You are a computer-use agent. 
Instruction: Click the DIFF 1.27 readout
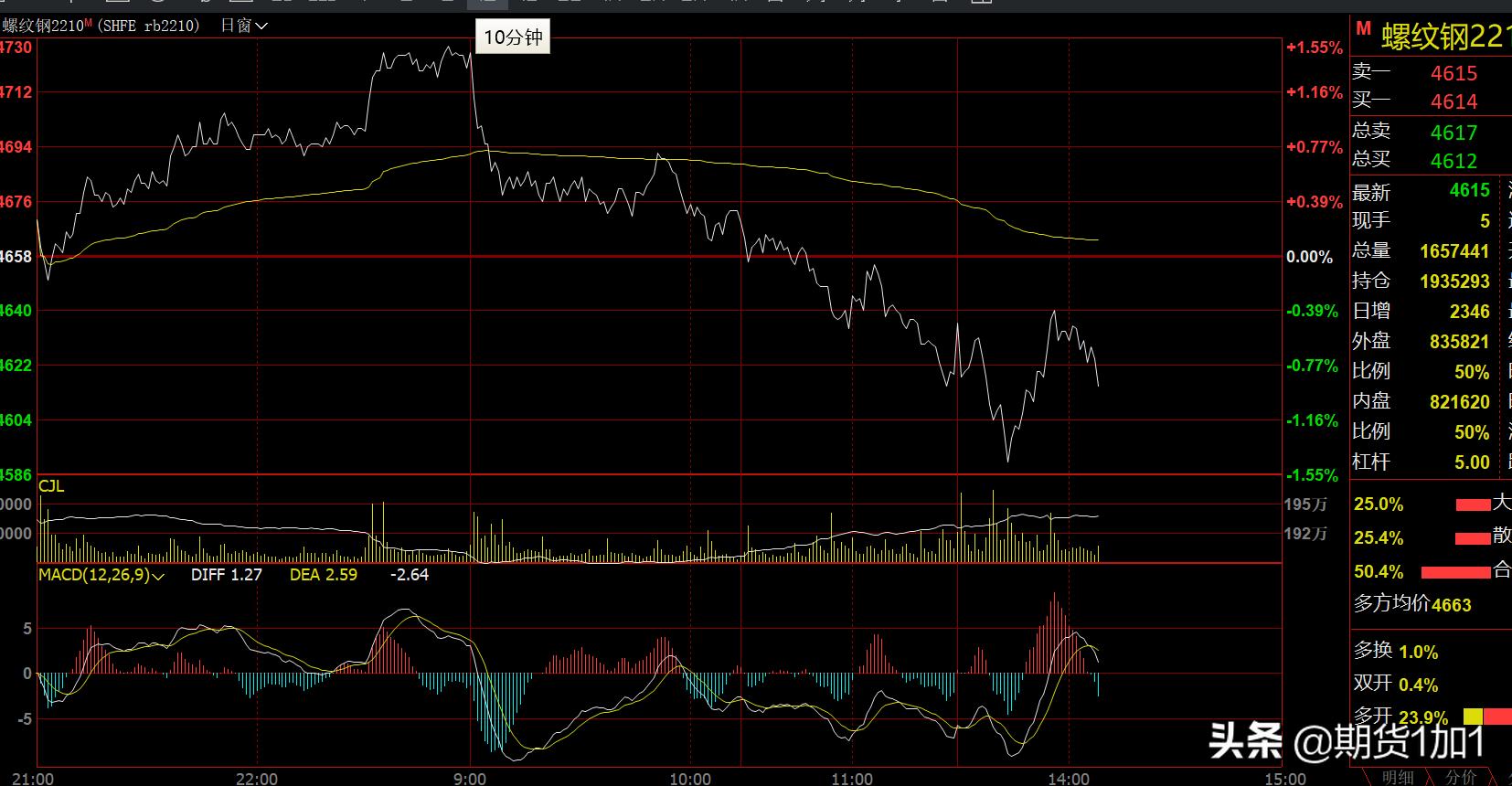(227, 575)
